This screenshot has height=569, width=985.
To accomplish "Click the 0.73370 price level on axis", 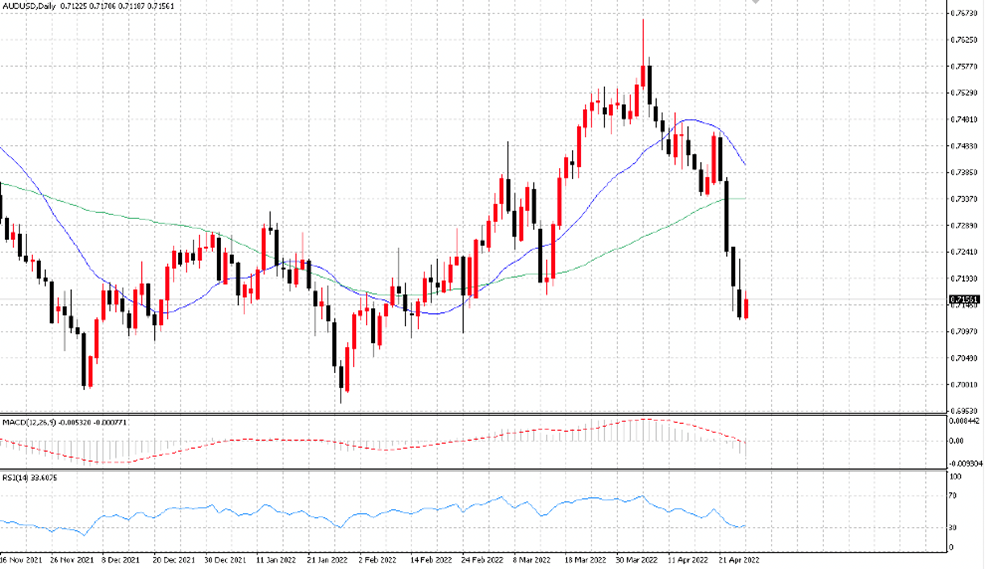I will (x=964, y=198).
